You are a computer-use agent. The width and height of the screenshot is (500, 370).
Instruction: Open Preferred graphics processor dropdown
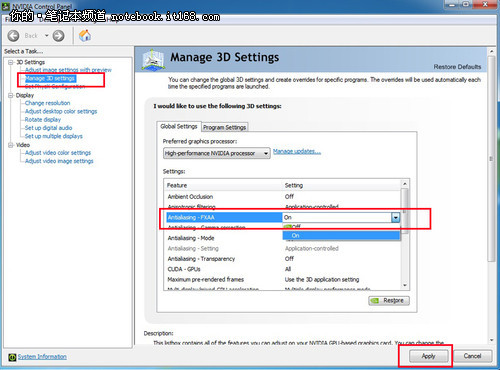[x=217, y=153]
